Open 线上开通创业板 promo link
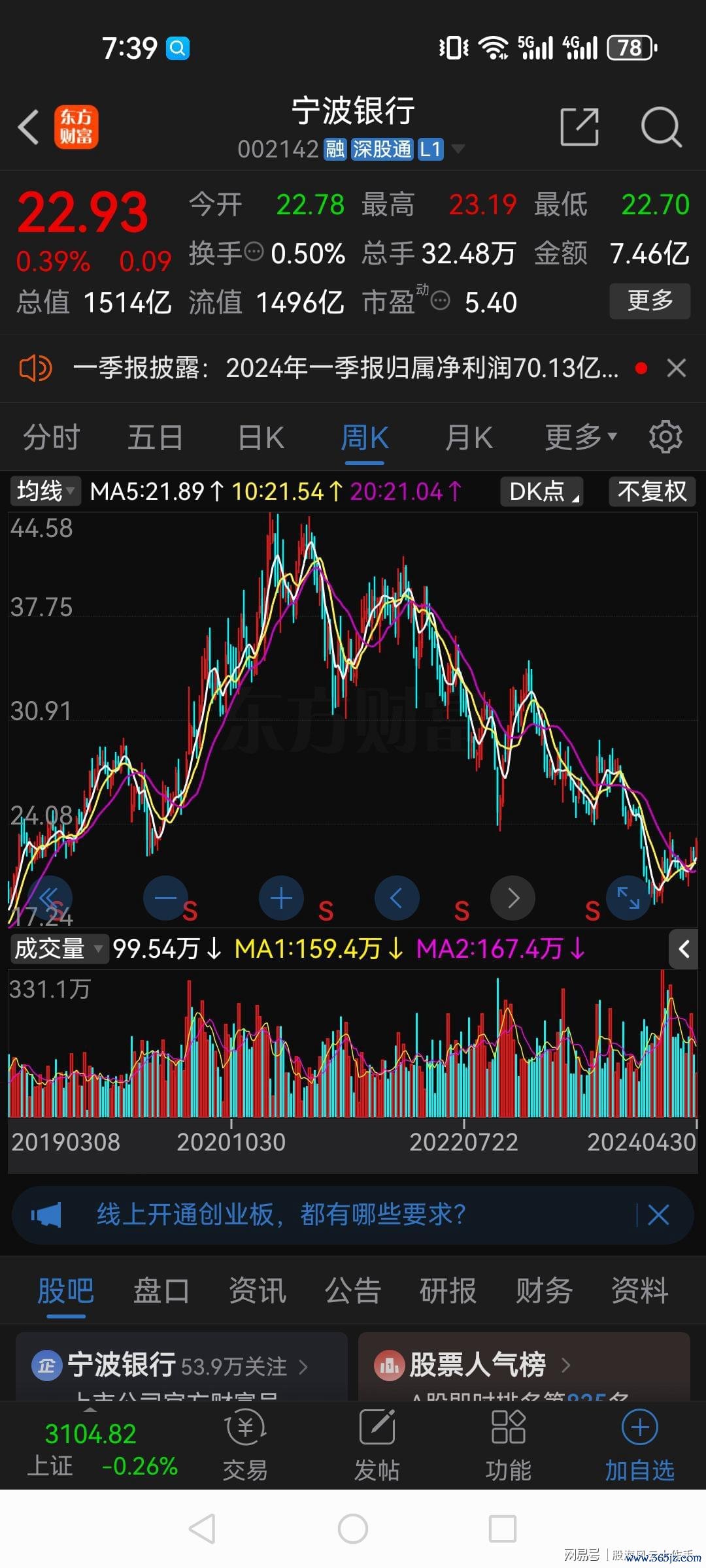 (281, 1215)
